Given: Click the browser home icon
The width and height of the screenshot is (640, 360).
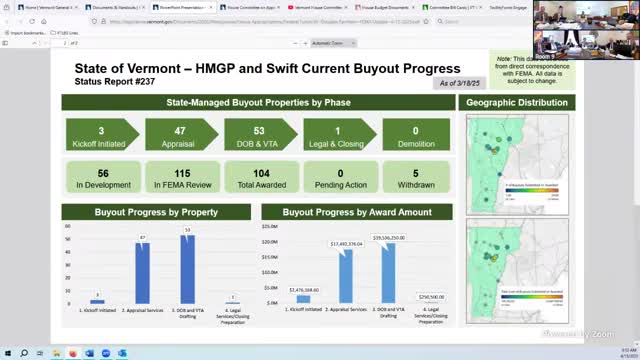Looking at the screenshot, I should pyautogui.click(x=44, y=21).
